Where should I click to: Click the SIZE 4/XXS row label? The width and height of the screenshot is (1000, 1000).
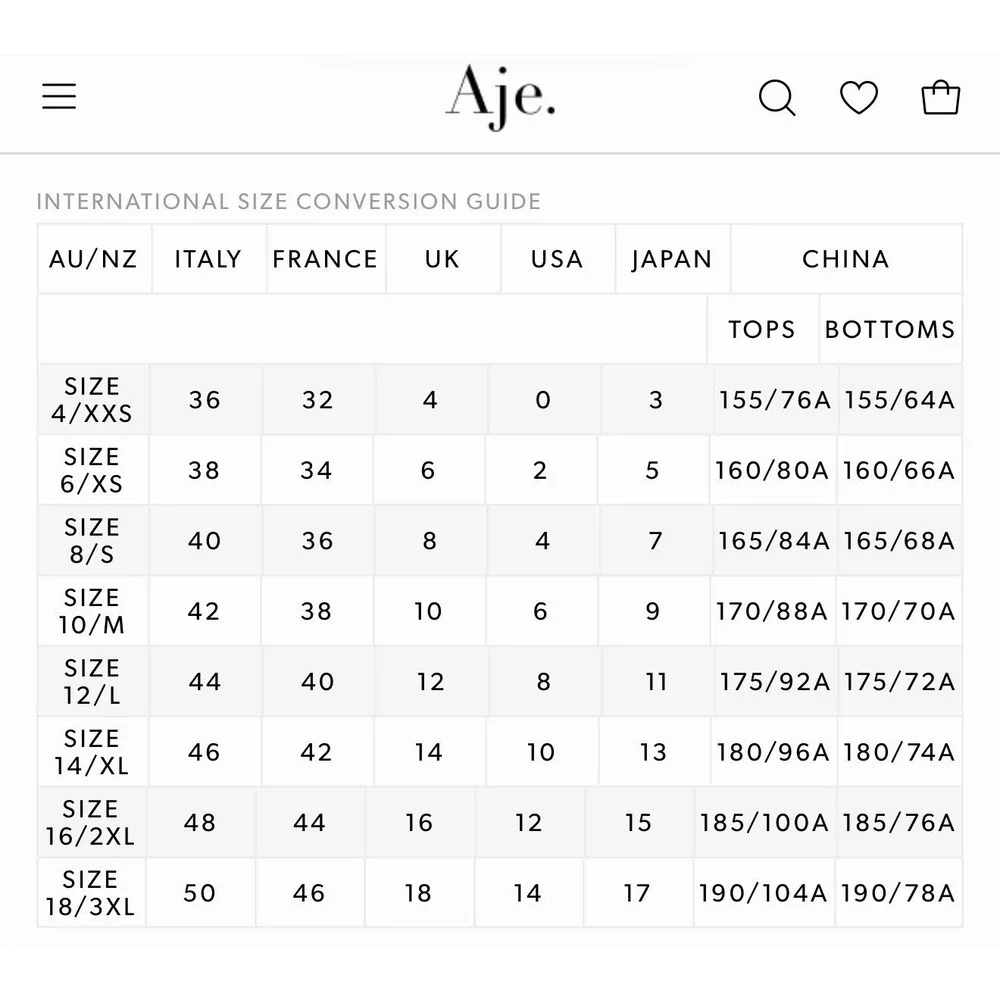[x=92, y=399]
